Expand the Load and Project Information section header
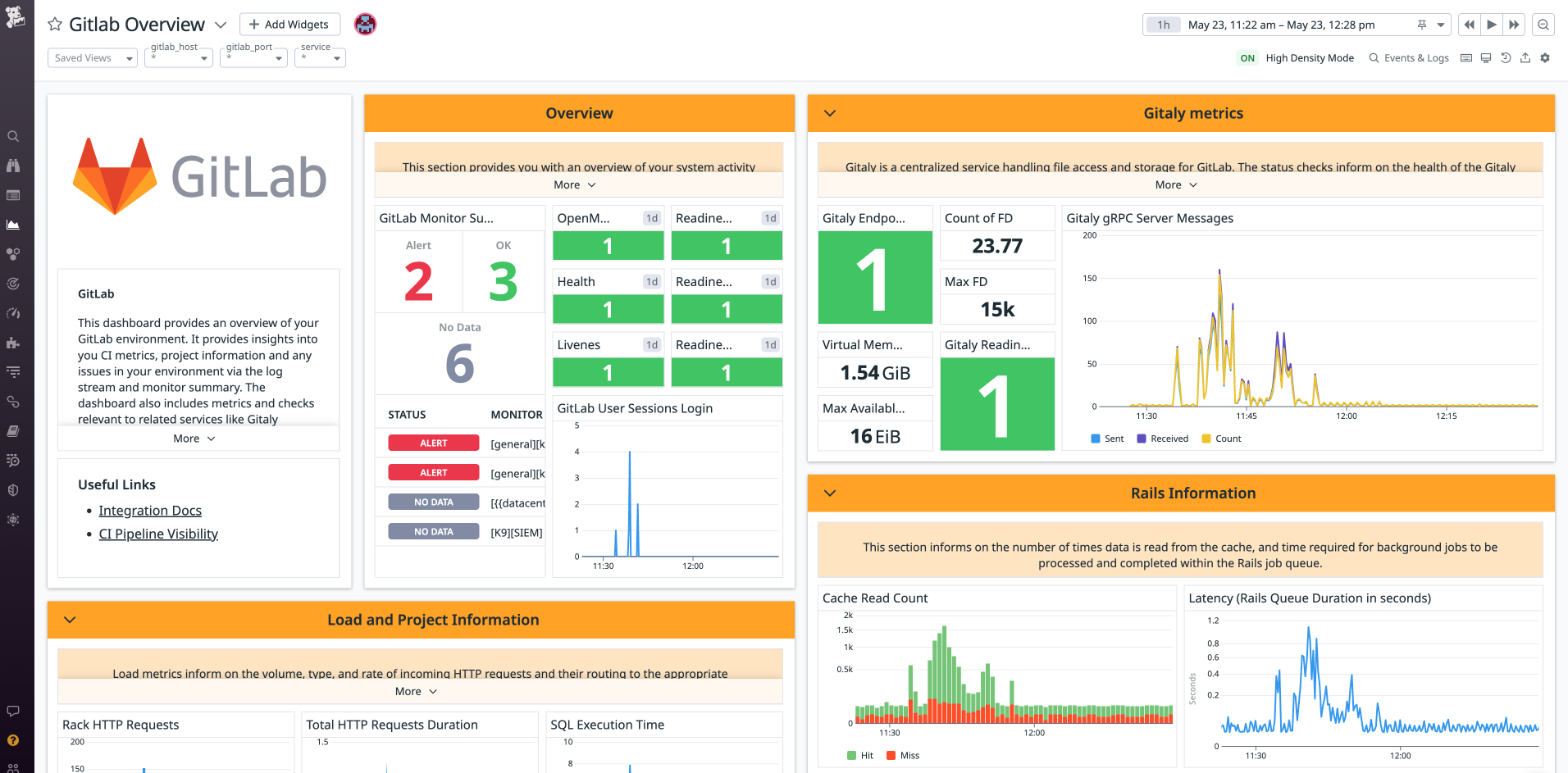Screen dimensions: 1568x773 click(x=70, y=620)
